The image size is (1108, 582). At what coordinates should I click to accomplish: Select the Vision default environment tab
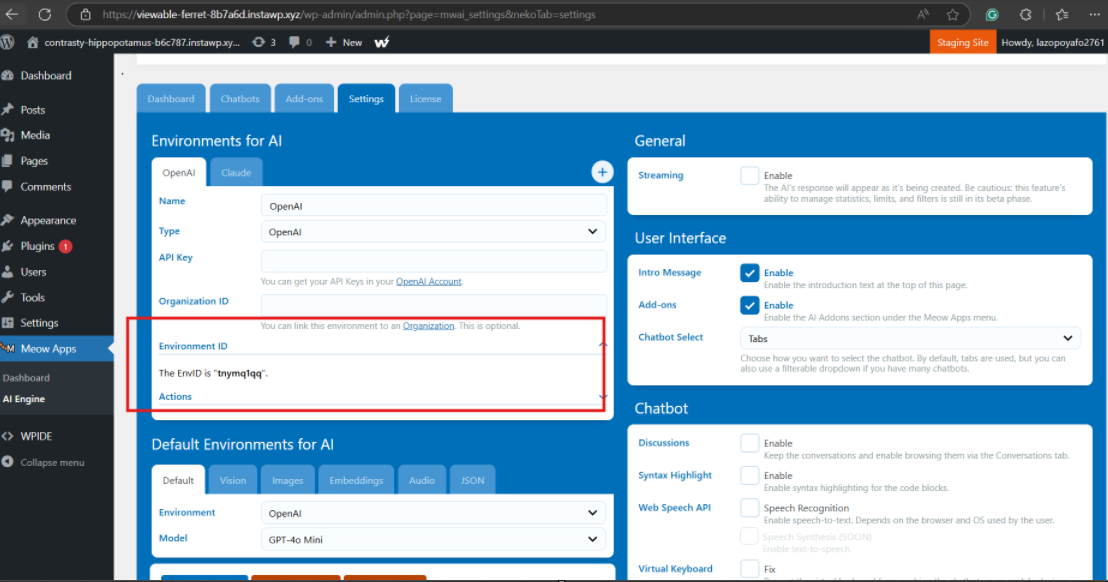click(232, 480)
